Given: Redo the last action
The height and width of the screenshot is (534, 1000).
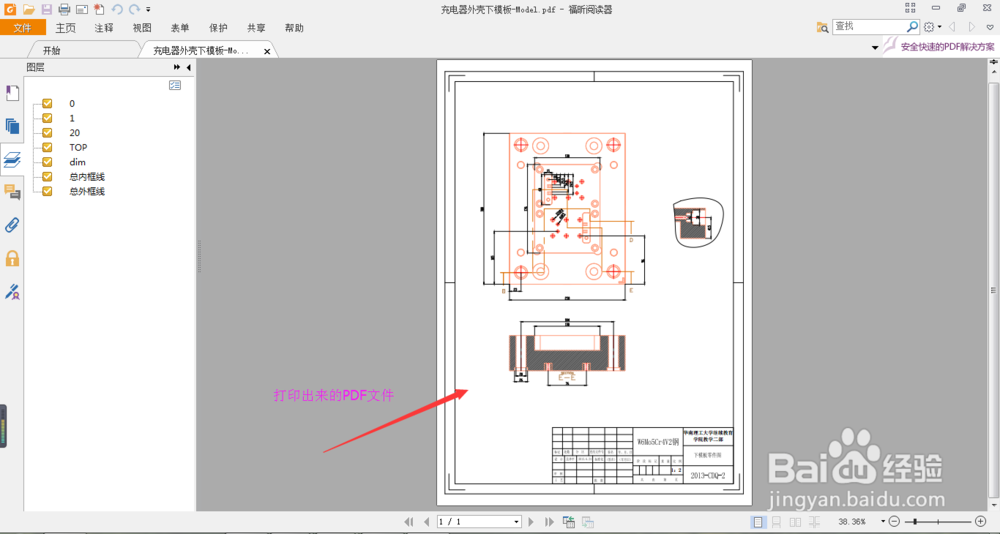Looking at the screenshot, I should coord(134,9).
